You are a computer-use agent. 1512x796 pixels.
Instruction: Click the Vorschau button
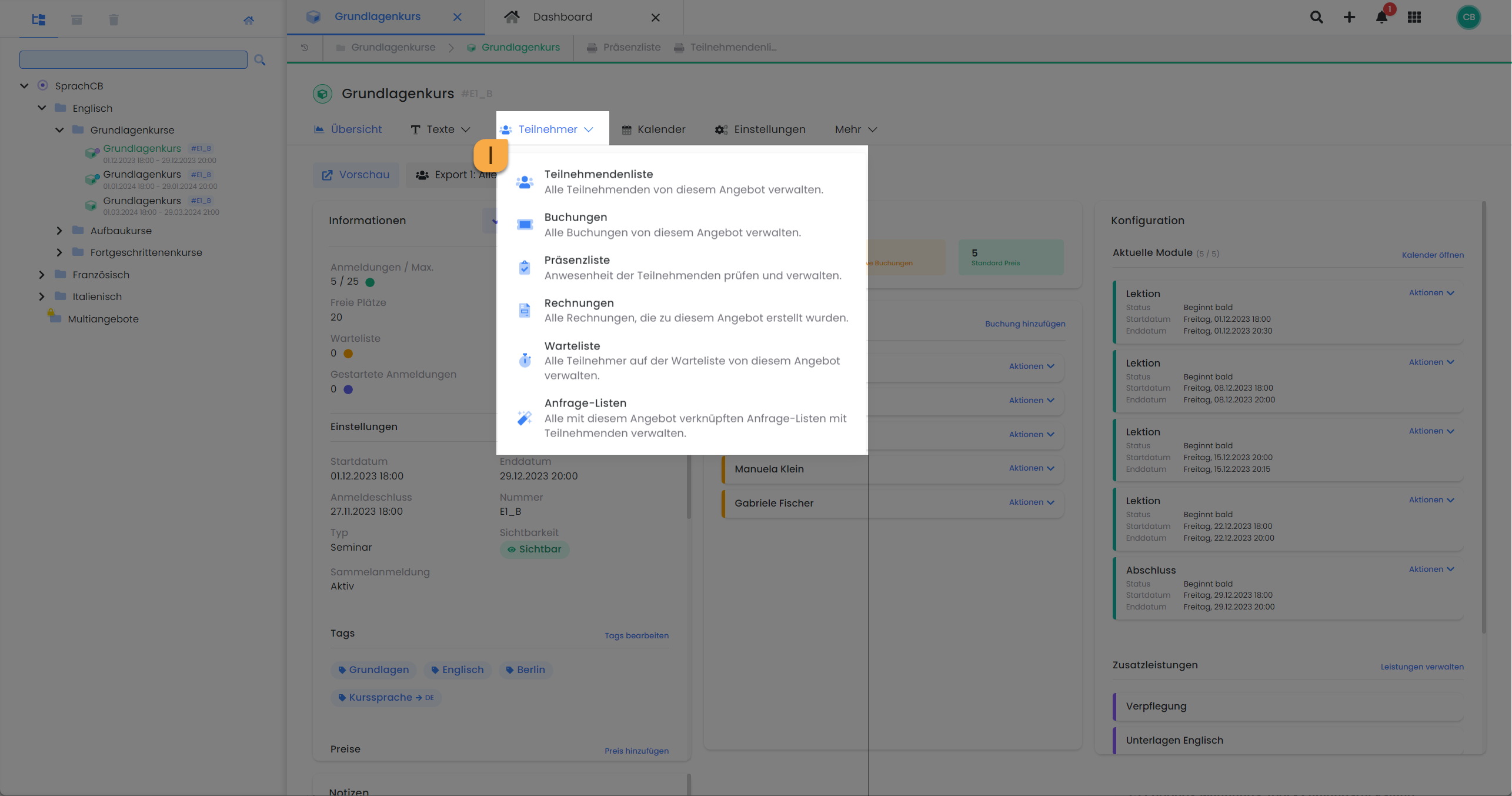(x=356, y=175)
